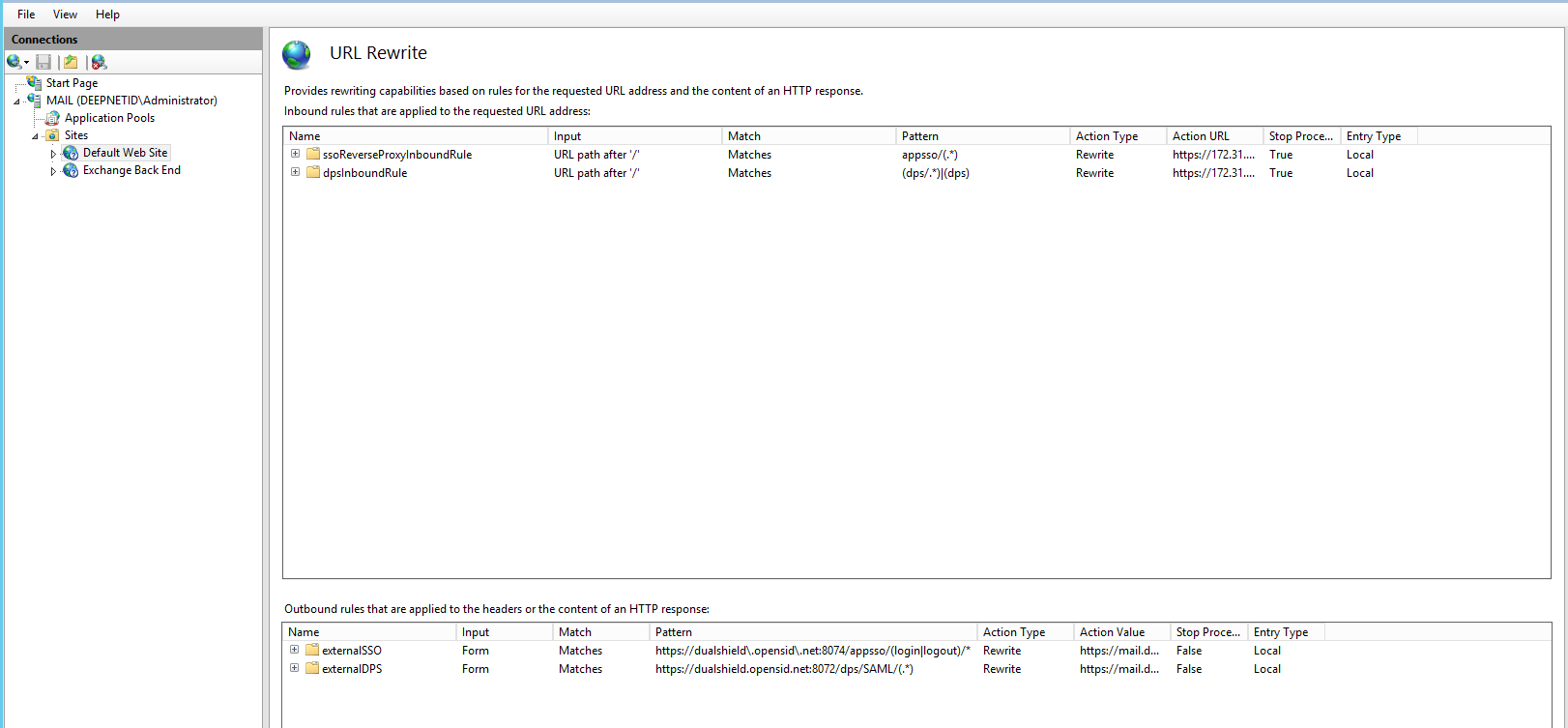The image size is (1568, 728).
Task: Open the connection dropdown arrow in toolbar
Action: tap(27, 63)
